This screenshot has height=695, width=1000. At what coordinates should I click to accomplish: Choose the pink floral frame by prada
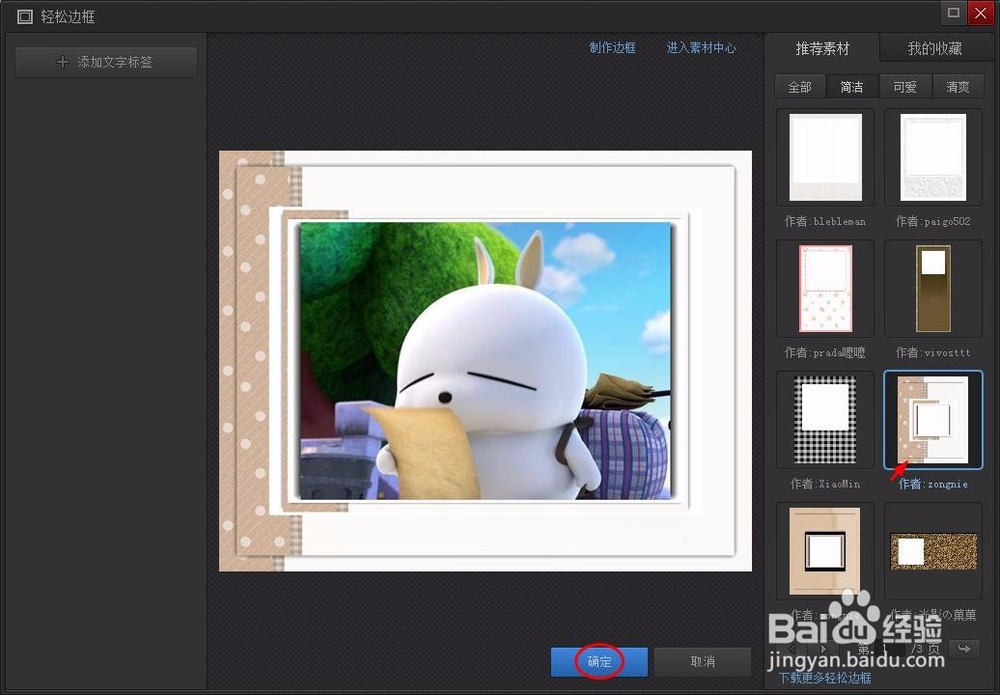point(825,288)
